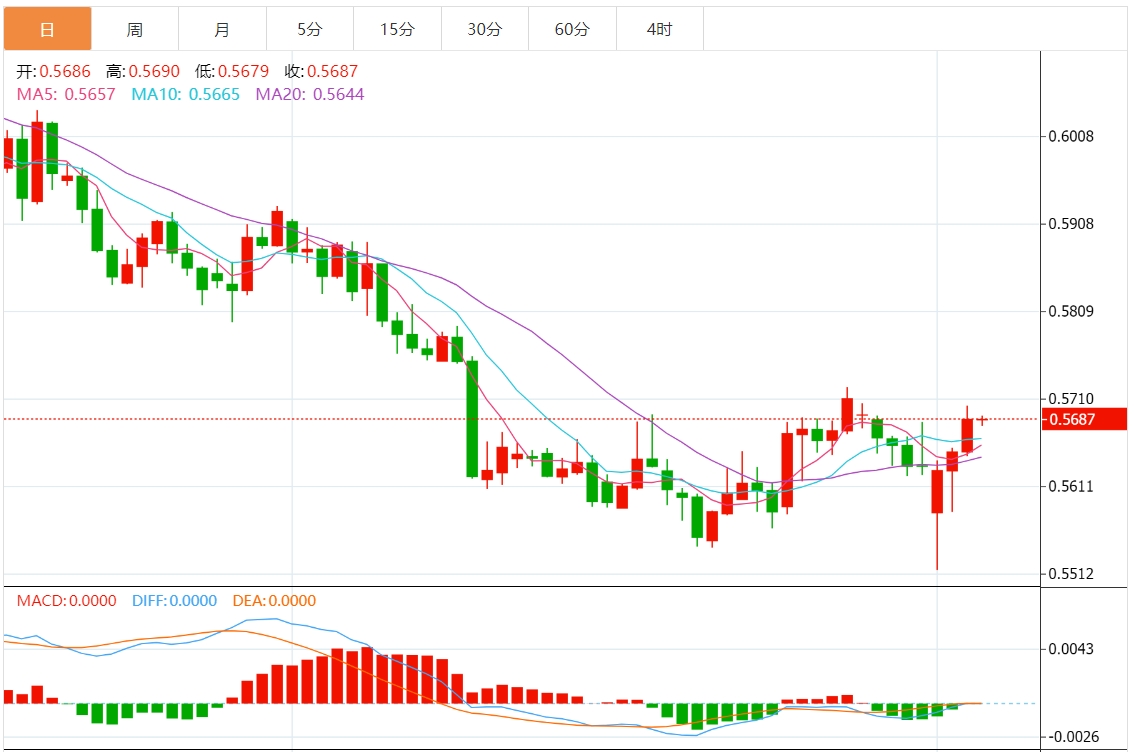This screenshot has height=752, width=1137.
Task: Click the 0.6008 price axis label
Action: [x=1072, y=136]
